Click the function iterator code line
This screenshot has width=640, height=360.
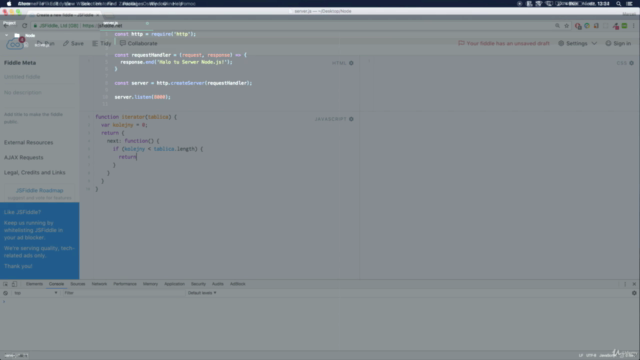136,117
